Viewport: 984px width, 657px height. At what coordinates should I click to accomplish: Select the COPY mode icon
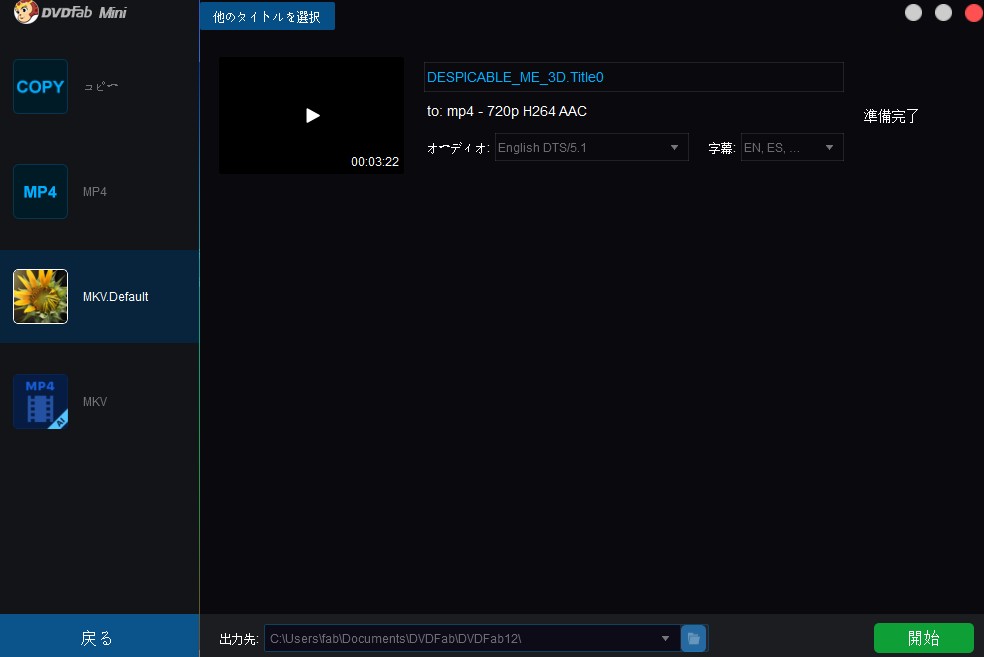coord(40,87)
